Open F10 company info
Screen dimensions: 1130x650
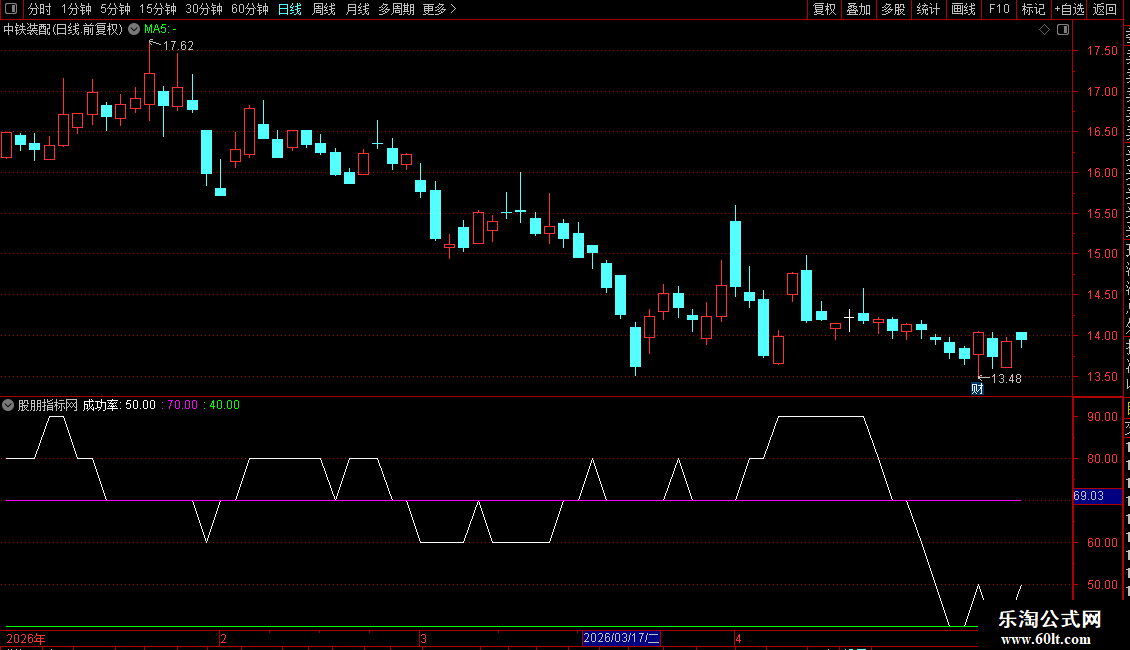999,9
